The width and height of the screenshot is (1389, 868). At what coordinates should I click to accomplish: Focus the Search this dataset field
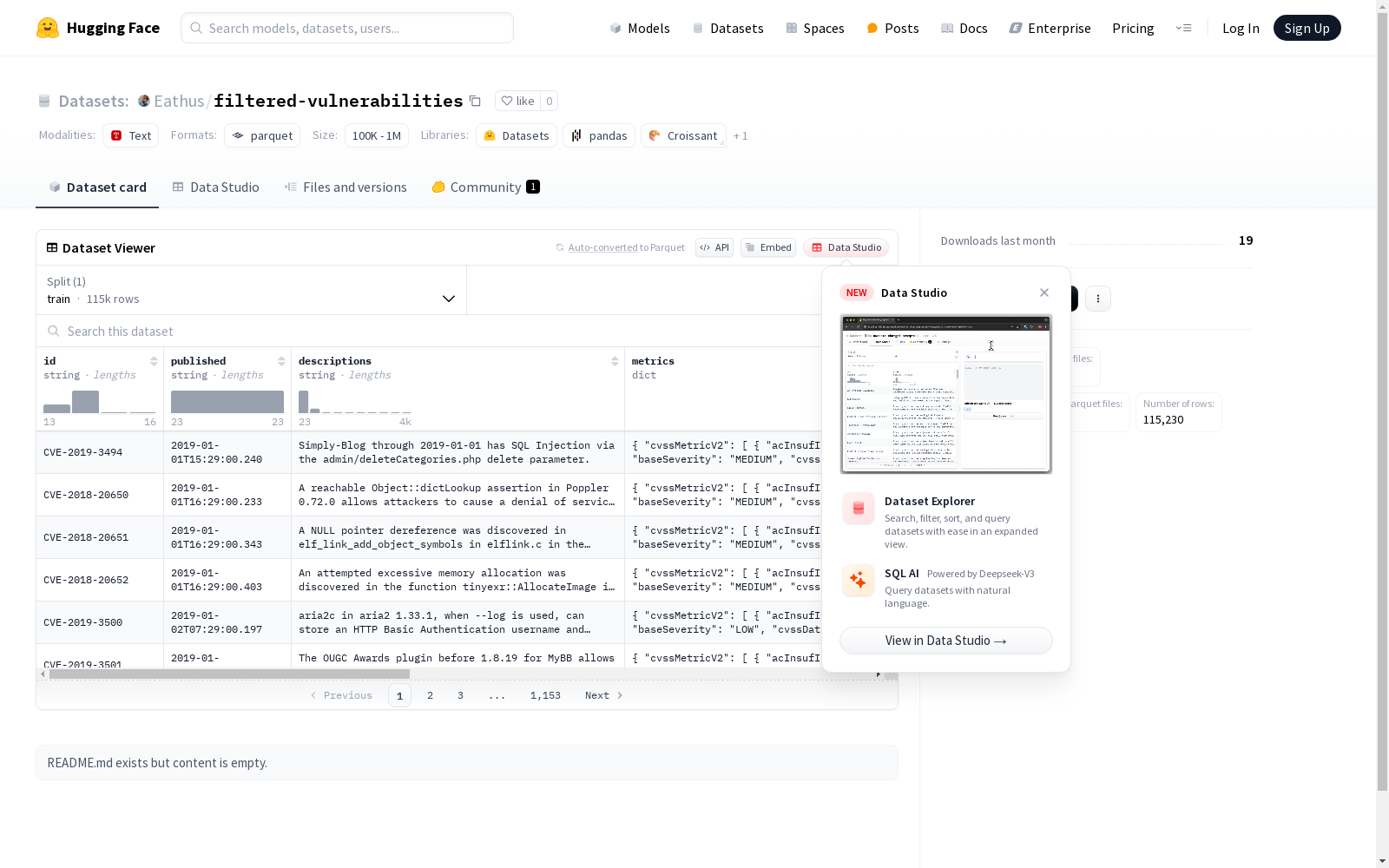430,331
